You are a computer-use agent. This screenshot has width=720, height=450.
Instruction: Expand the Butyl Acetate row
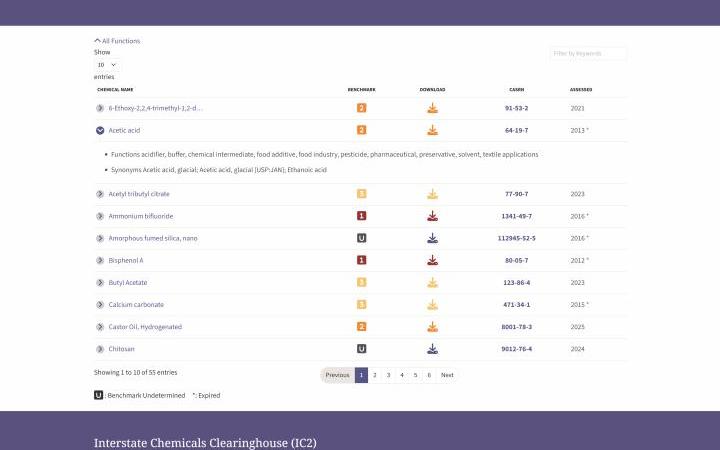pos(100,282)
